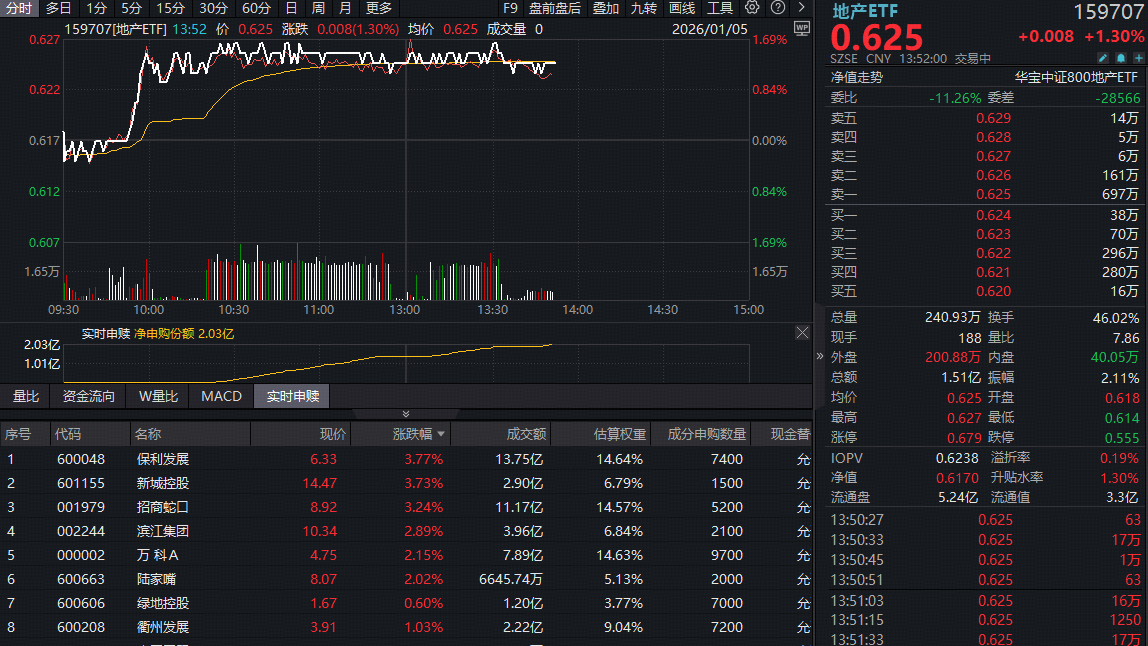Toggle 盘前盘后 pre/post market display

click(555, 8)
